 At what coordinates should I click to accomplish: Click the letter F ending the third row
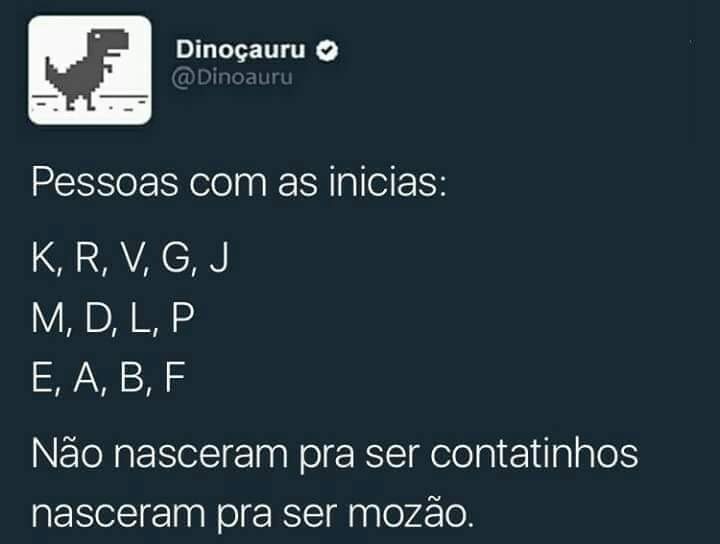click(174, 377)
